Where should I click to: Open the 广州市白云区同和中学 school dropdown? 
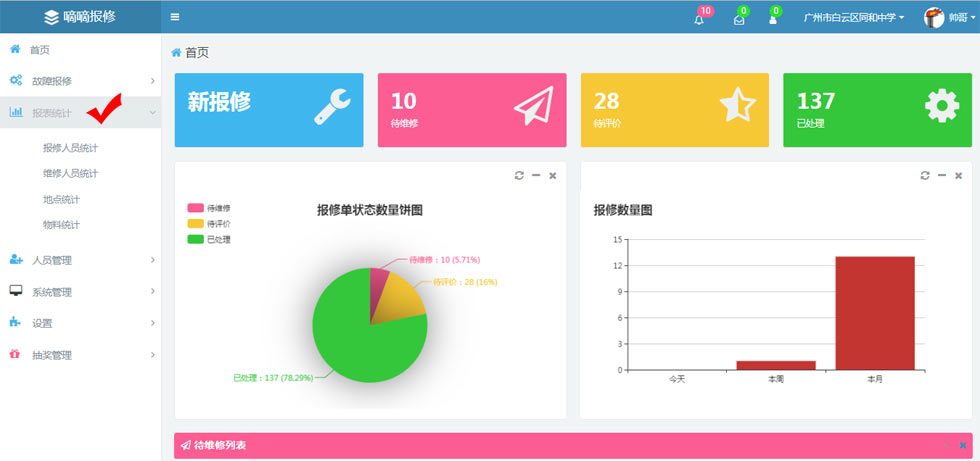(x=854, y=17)
